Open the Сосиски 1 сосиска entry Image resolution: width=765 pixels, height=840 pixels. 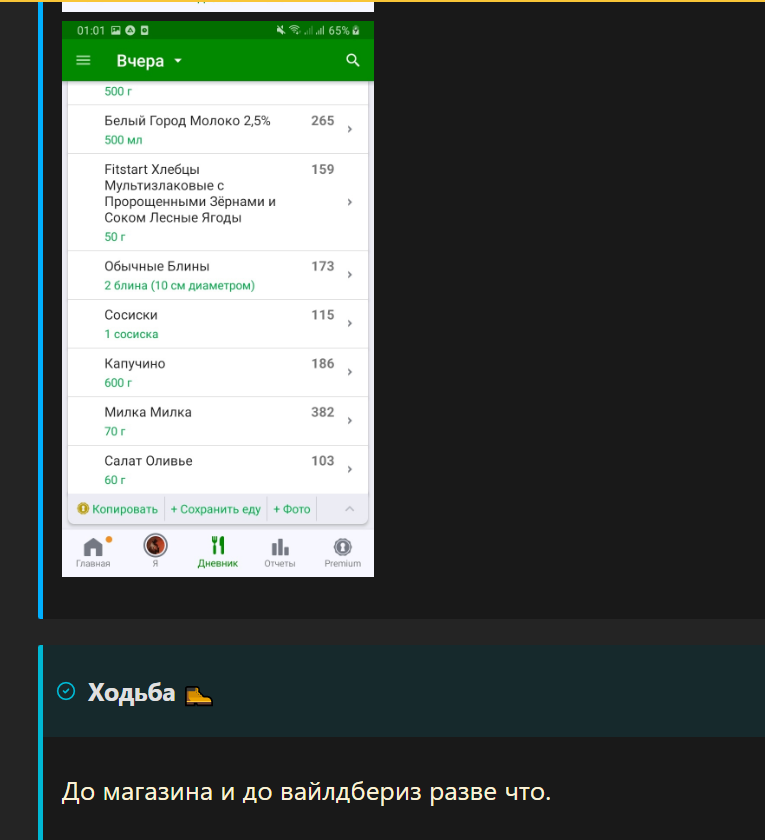[x=218, y=324]
